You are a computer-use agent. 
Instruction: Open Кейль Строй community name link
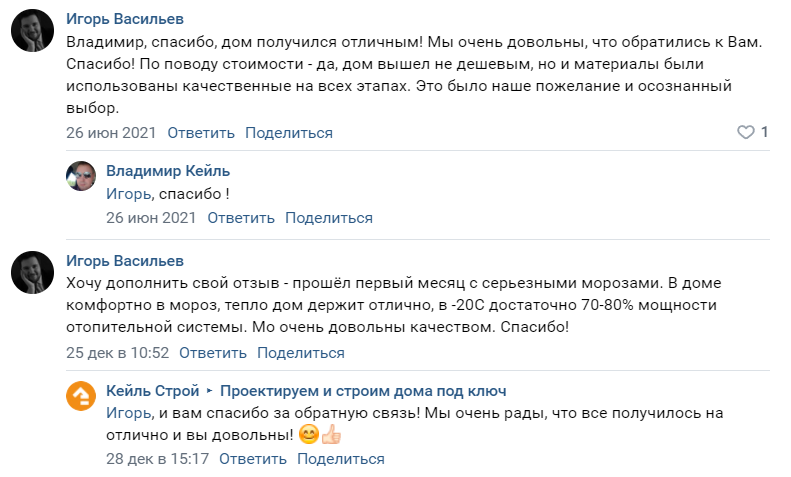coord(152,391)
